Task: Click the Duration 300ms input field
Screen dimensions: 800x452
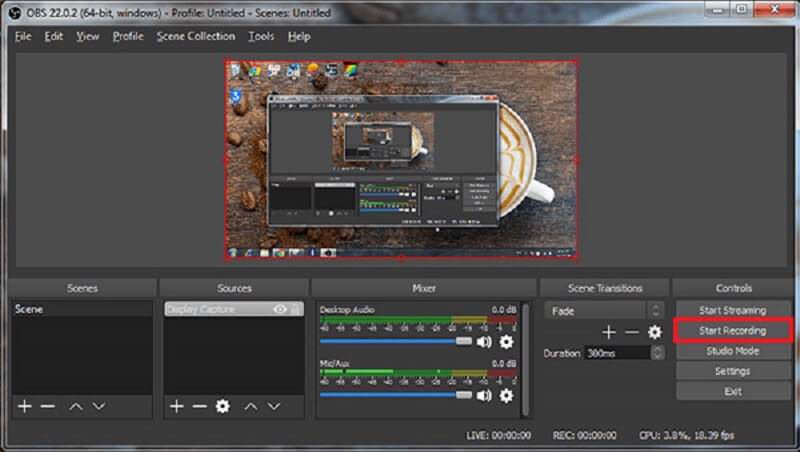Action: coord(617,353)
